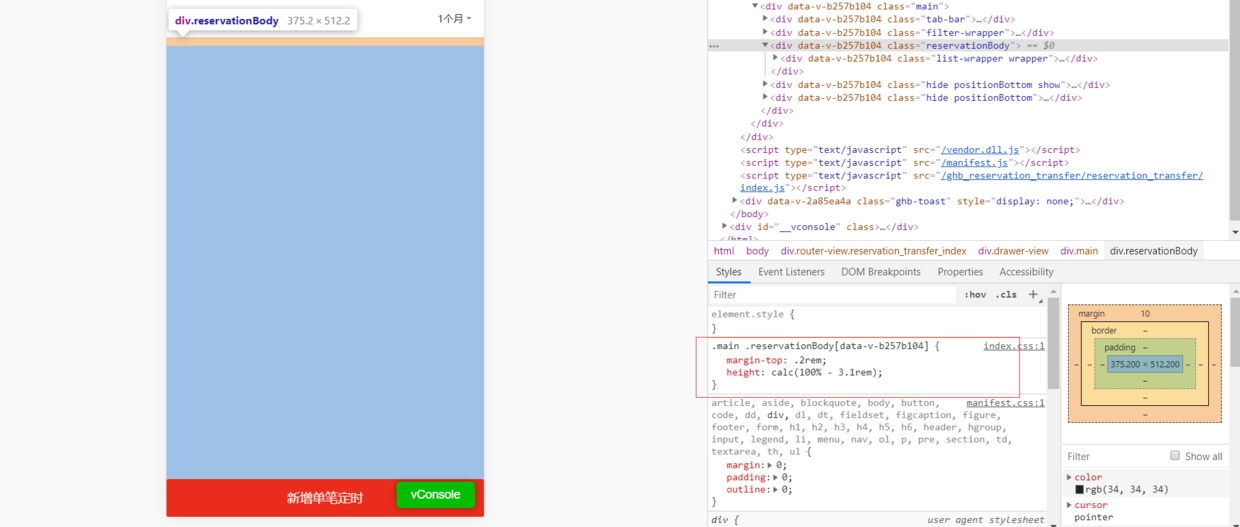Click the rgb(34, 34, 34) color swatch

click(x=1080, y=490)
